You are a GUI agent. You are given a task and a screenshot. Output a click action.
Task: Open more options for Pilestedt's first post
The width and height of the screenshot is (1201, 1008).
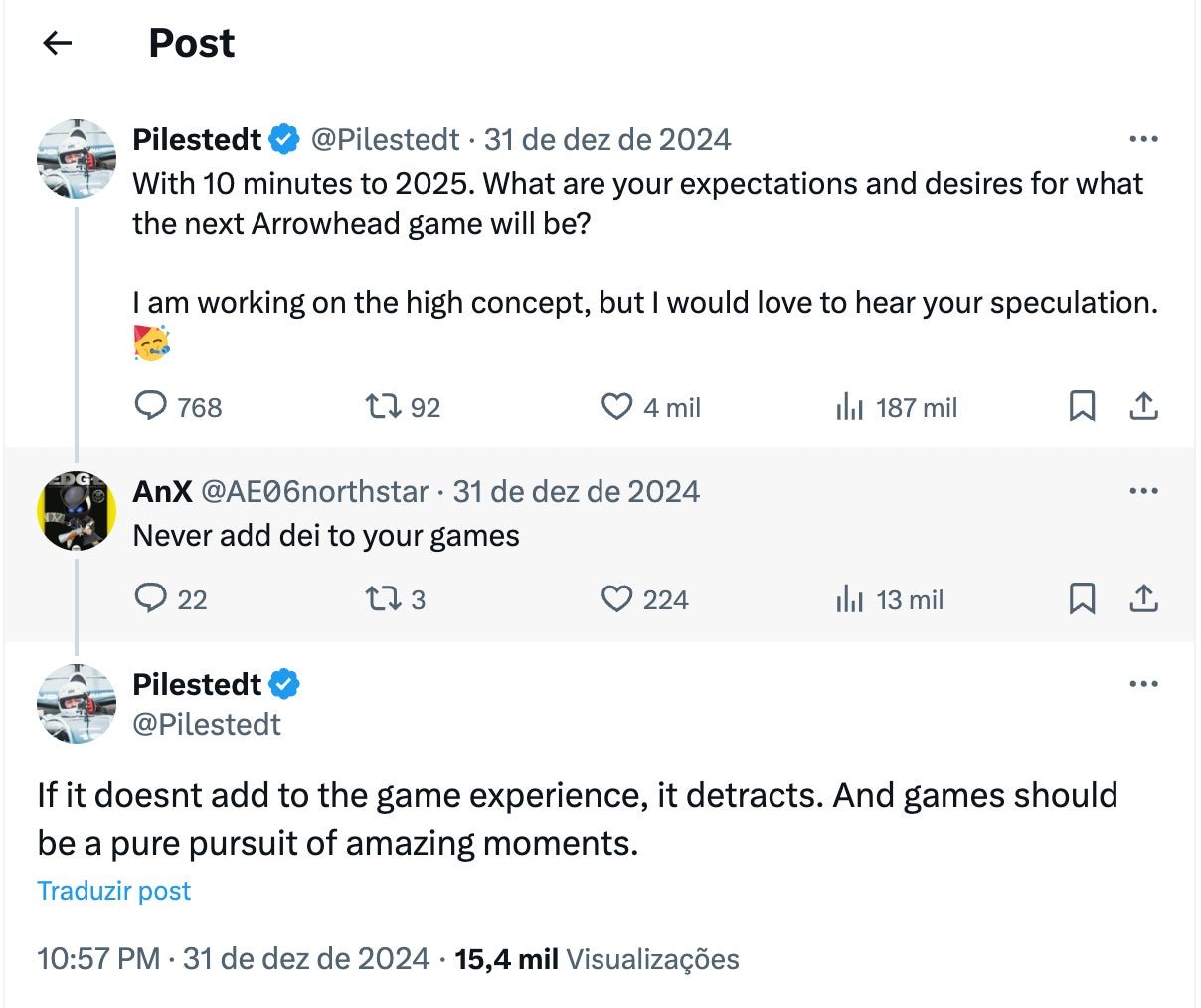click(x=1144, y=139)
